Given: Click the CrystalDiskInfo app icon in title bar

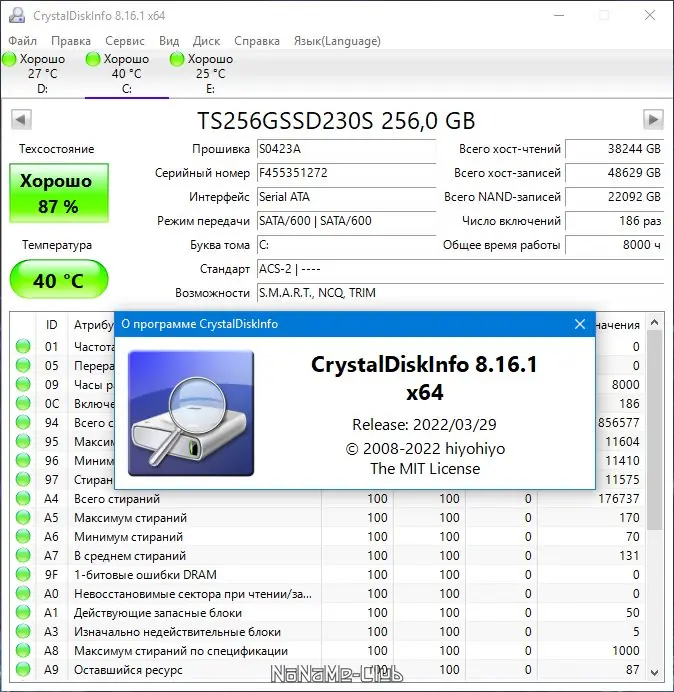Looking at the screenshot, I should point(17,15).
